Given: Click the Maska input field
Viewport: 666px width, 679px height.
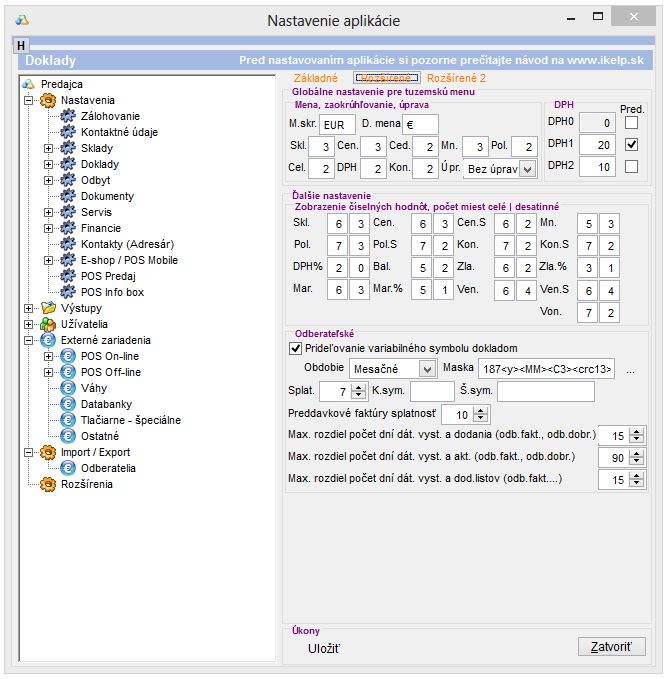Looking at the screenshot, I should (x=532, y=369).
